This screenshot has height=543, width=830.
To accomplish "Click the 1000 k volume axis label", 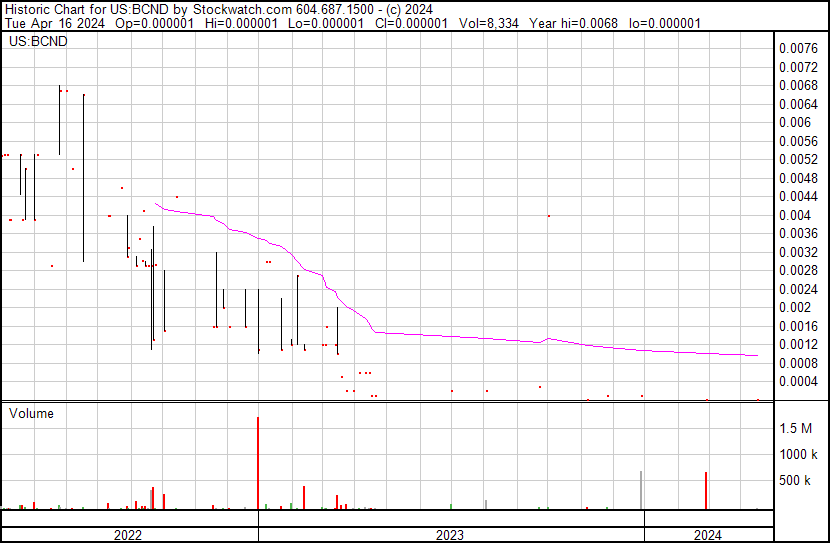I will pos(798,454).
